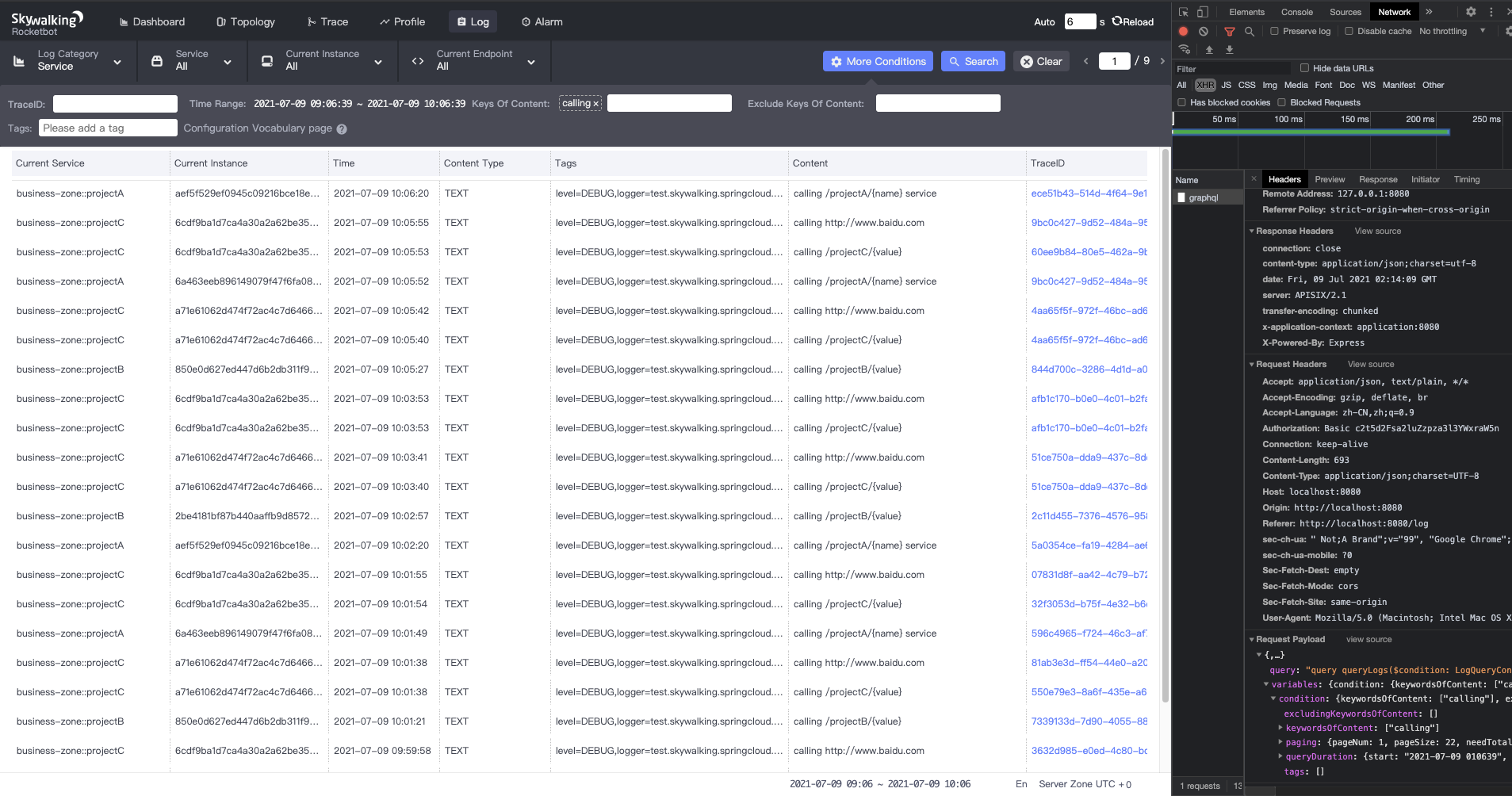This screenshot has height=796, width=1512.
Task: Click the Keys Of Content input
Action: (x=669, y=103)
